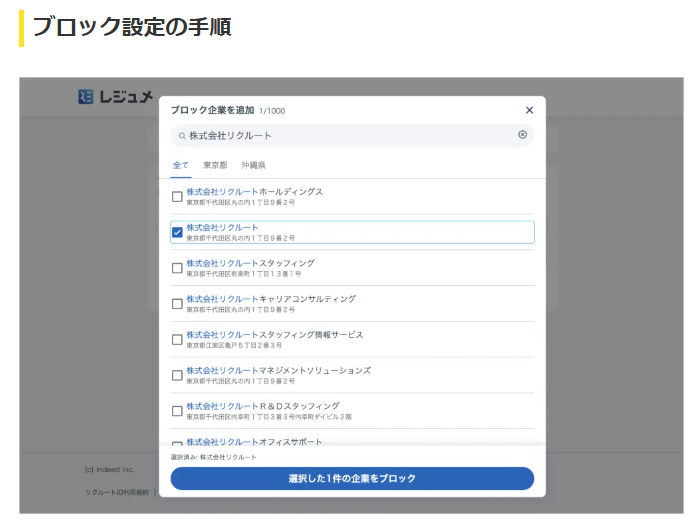Image resolution: width=700 pixels, height=520 pixels.
Task: Check リクルートR&Dスタッフィング checkbox
Action: [x=177, y=411]
